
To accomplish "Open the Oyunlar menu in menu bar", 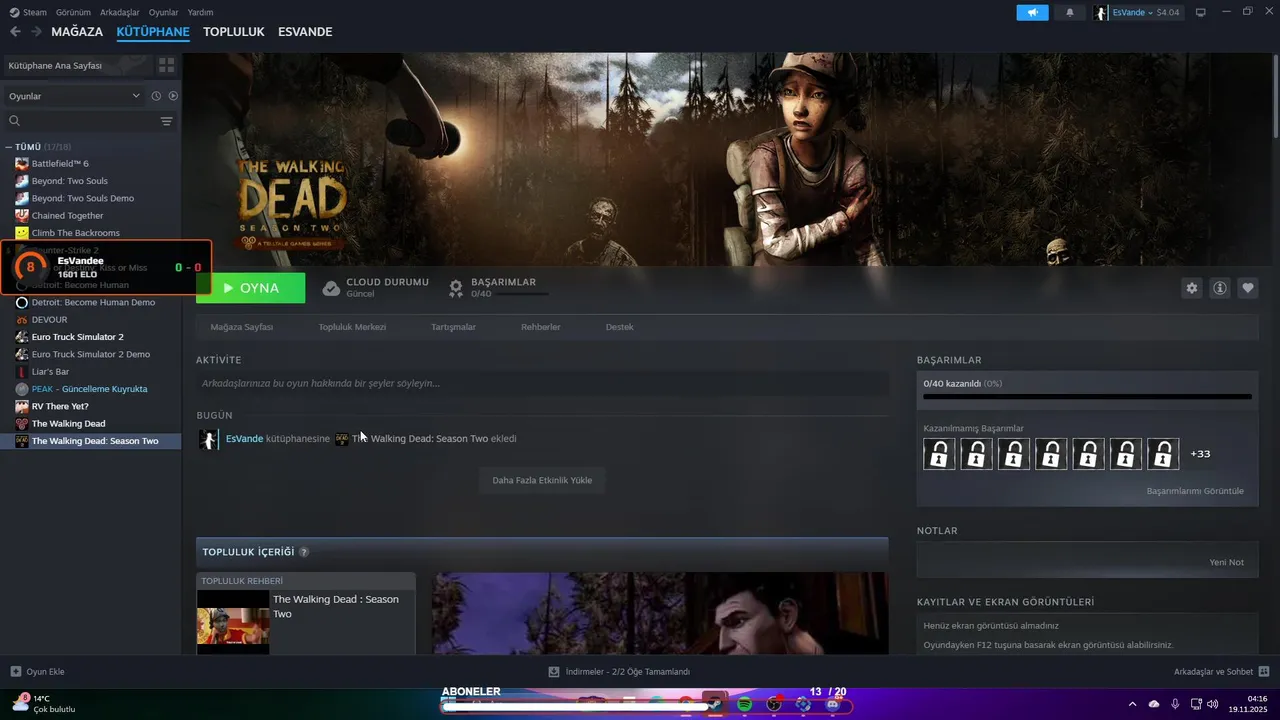I will click(x=163, y=12).
